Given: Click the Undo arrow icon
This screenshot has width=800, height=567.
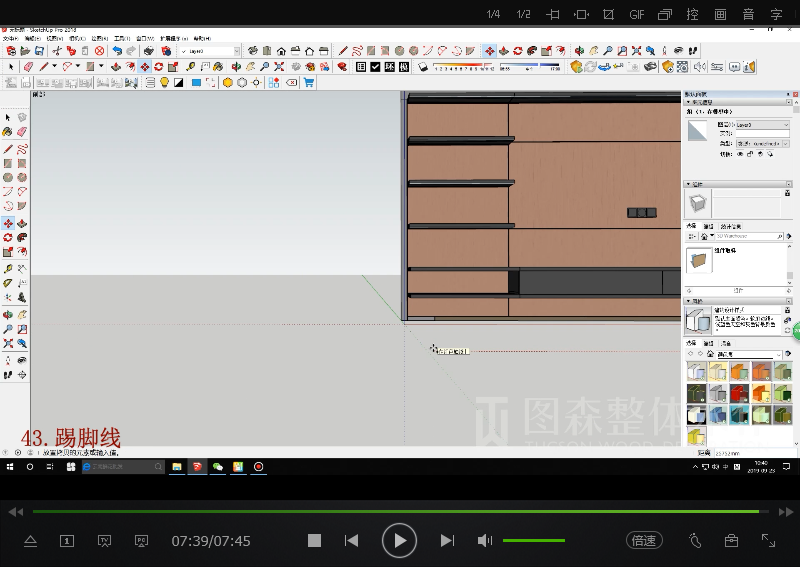Looking at the screenshot, I should point(117,51).
